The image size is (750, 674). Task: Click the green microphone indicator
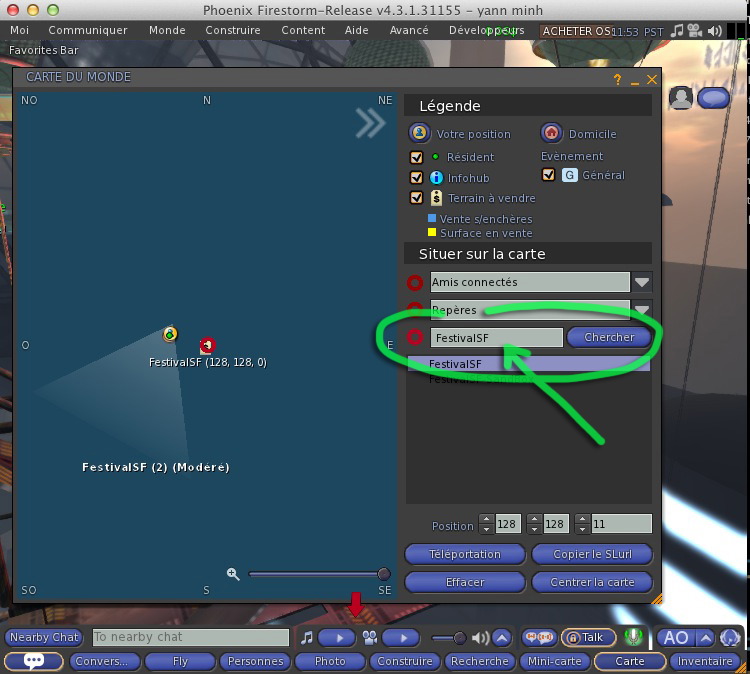633,637
